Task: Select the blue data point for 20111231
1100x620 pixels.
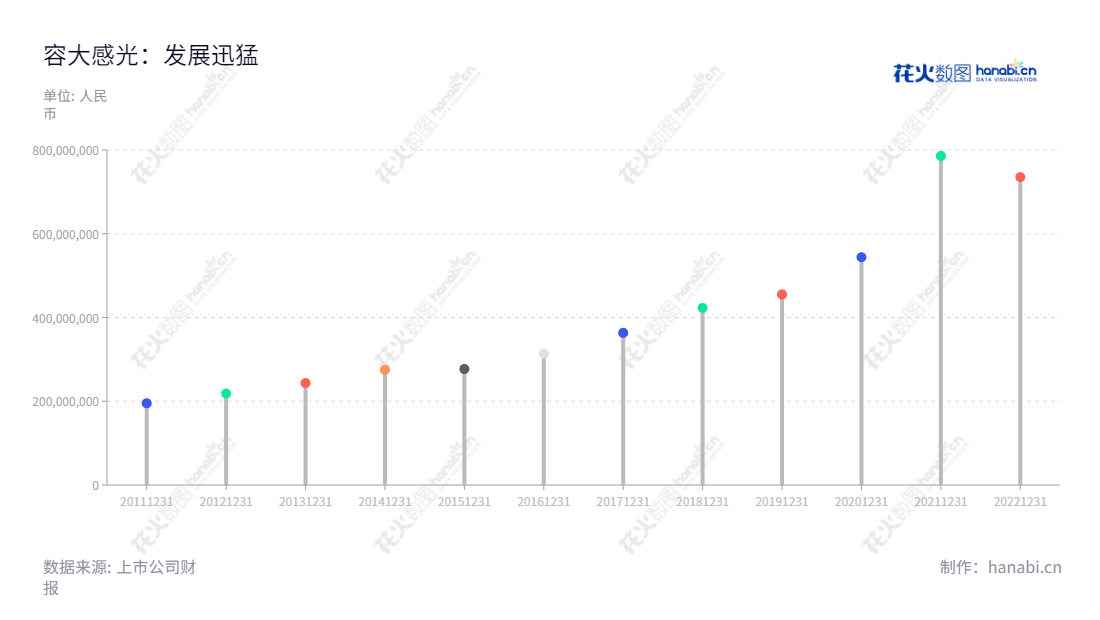Action: click(x=147, y=403)
